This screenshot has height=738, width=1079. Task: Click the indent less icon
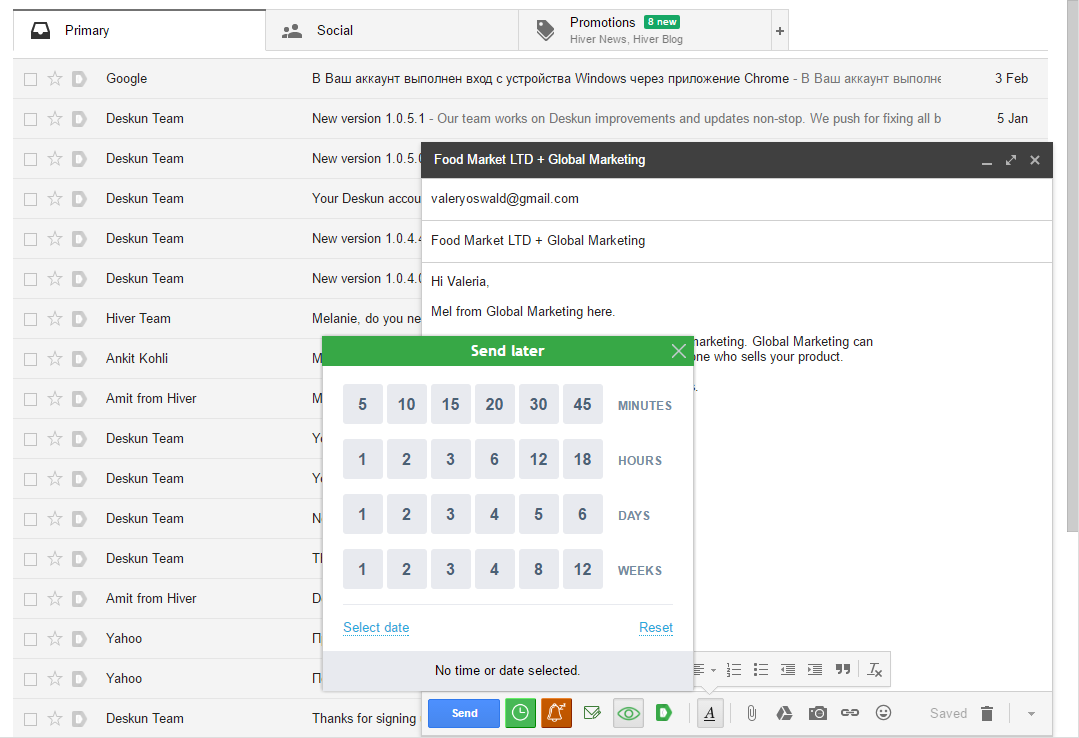788,670
